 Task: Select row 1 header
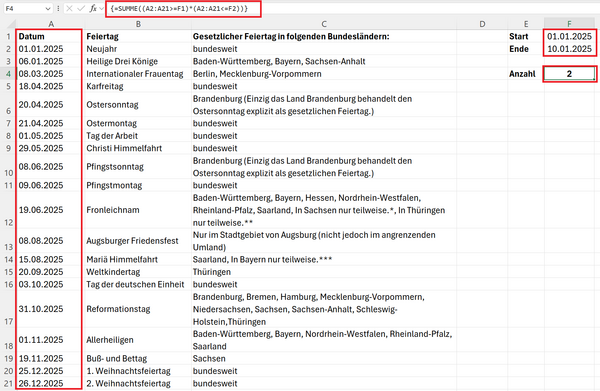8,37
